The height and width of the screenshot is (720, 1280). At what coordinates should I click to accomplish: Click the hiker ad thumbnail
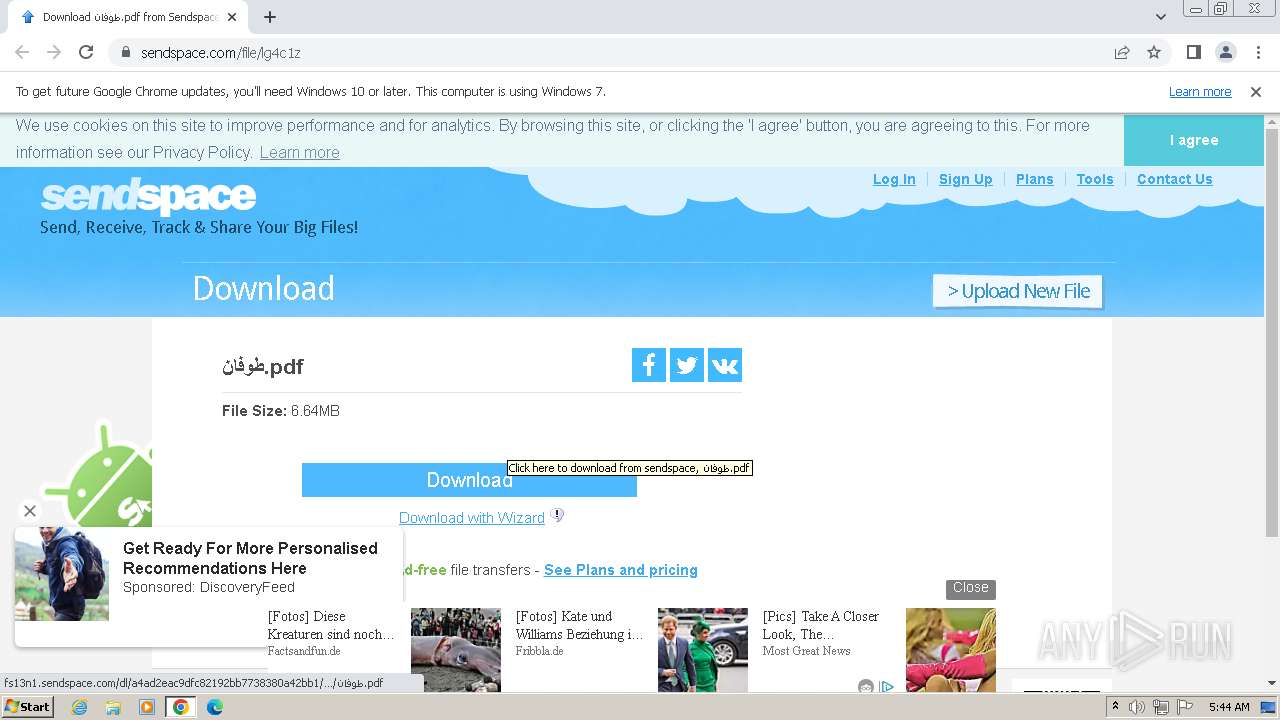click(x=62, y=574)
